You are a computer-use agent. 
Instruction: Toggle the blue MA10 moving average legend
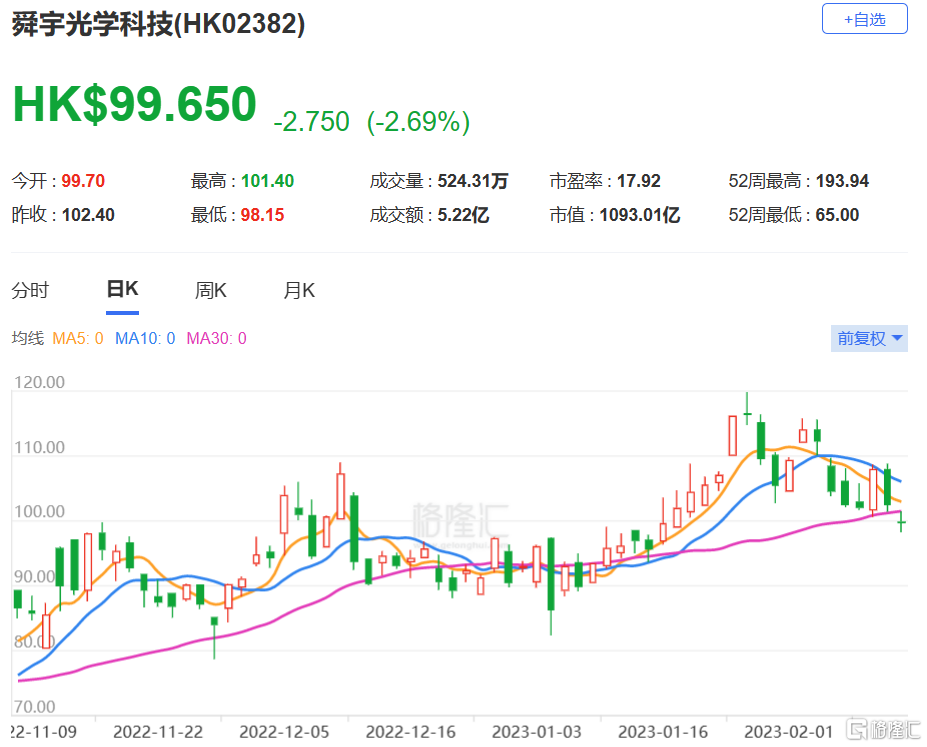(145, 339)
